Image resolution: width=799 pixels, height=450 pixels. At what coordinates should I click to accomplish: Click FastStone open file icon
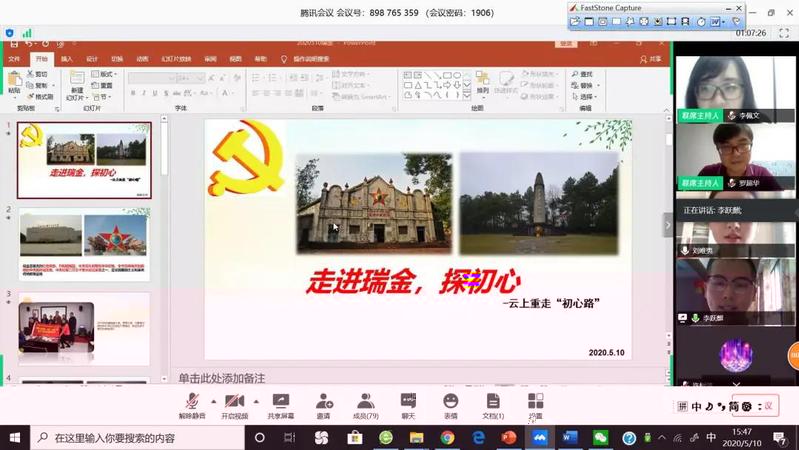[x=575, y=21]
